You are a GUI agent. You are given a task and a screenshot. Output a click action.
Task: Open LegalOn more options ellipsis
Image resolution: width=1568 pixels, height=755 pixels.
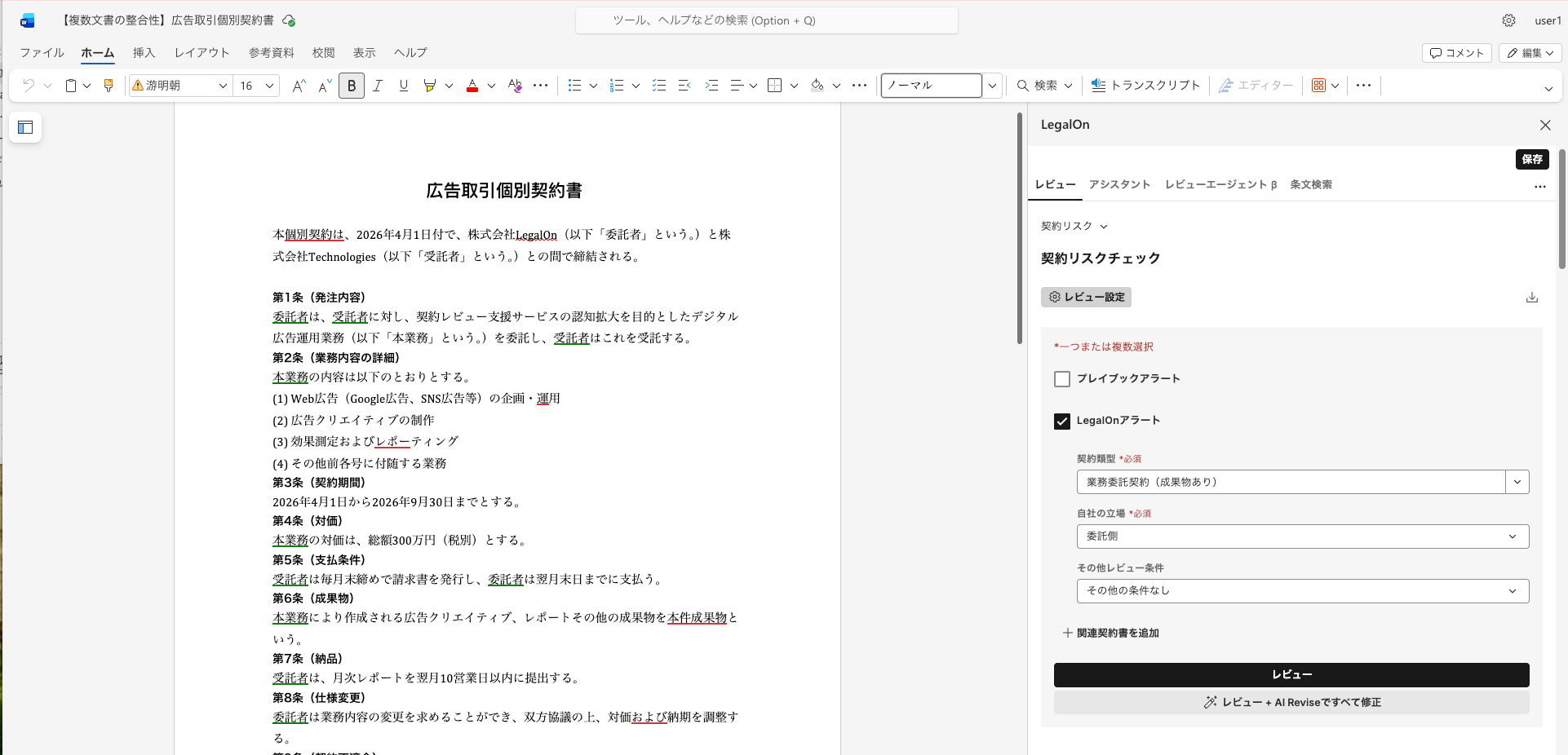(1540, 187)
